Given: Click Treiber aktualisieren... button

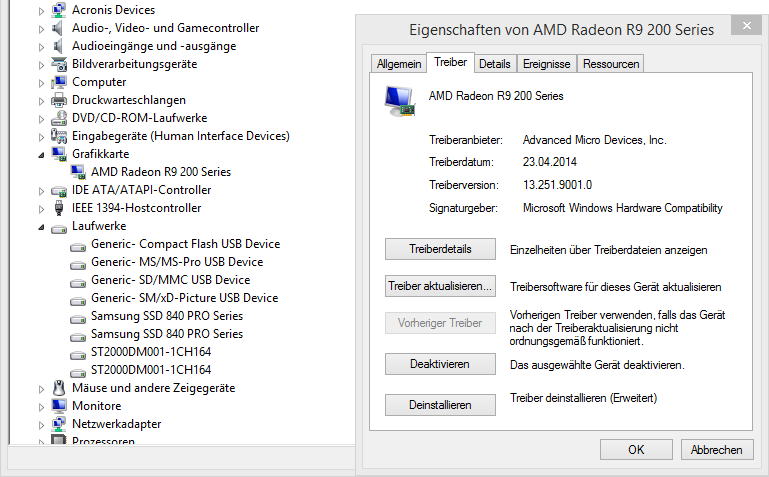Looking at the screenshot, I should pos(440,286).
